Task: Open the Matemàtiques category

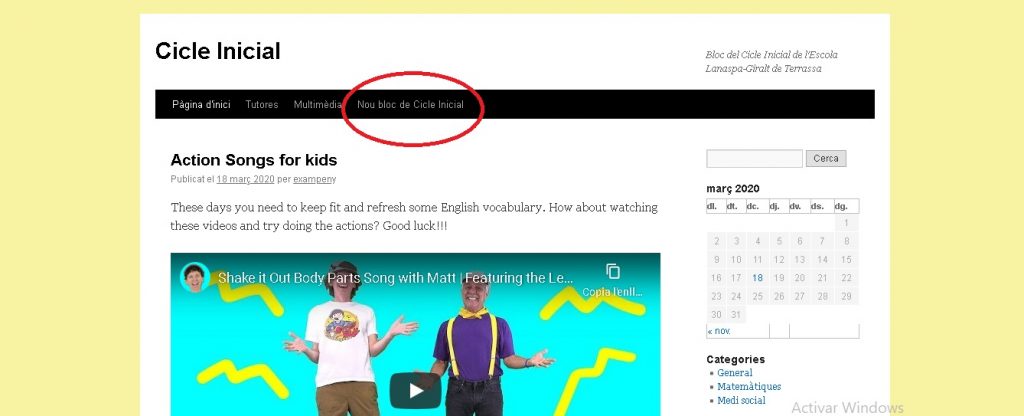Action: [749, 387]
